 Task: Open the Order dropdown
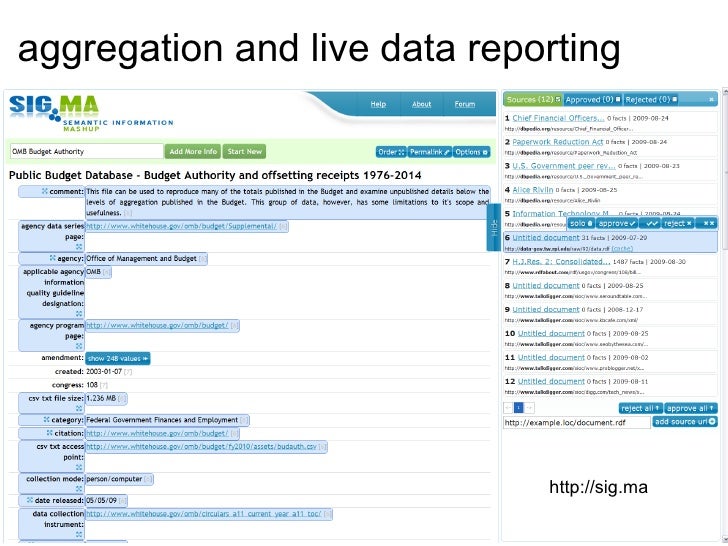tap(391, 152)
